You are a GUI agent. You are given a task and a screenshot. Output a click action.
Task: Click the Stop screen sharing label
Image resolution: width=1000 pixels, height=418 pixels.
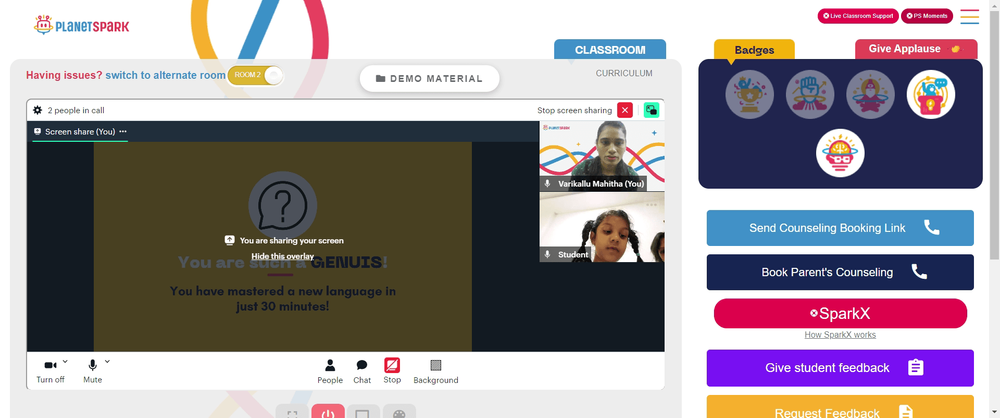[x=574, y=110]
